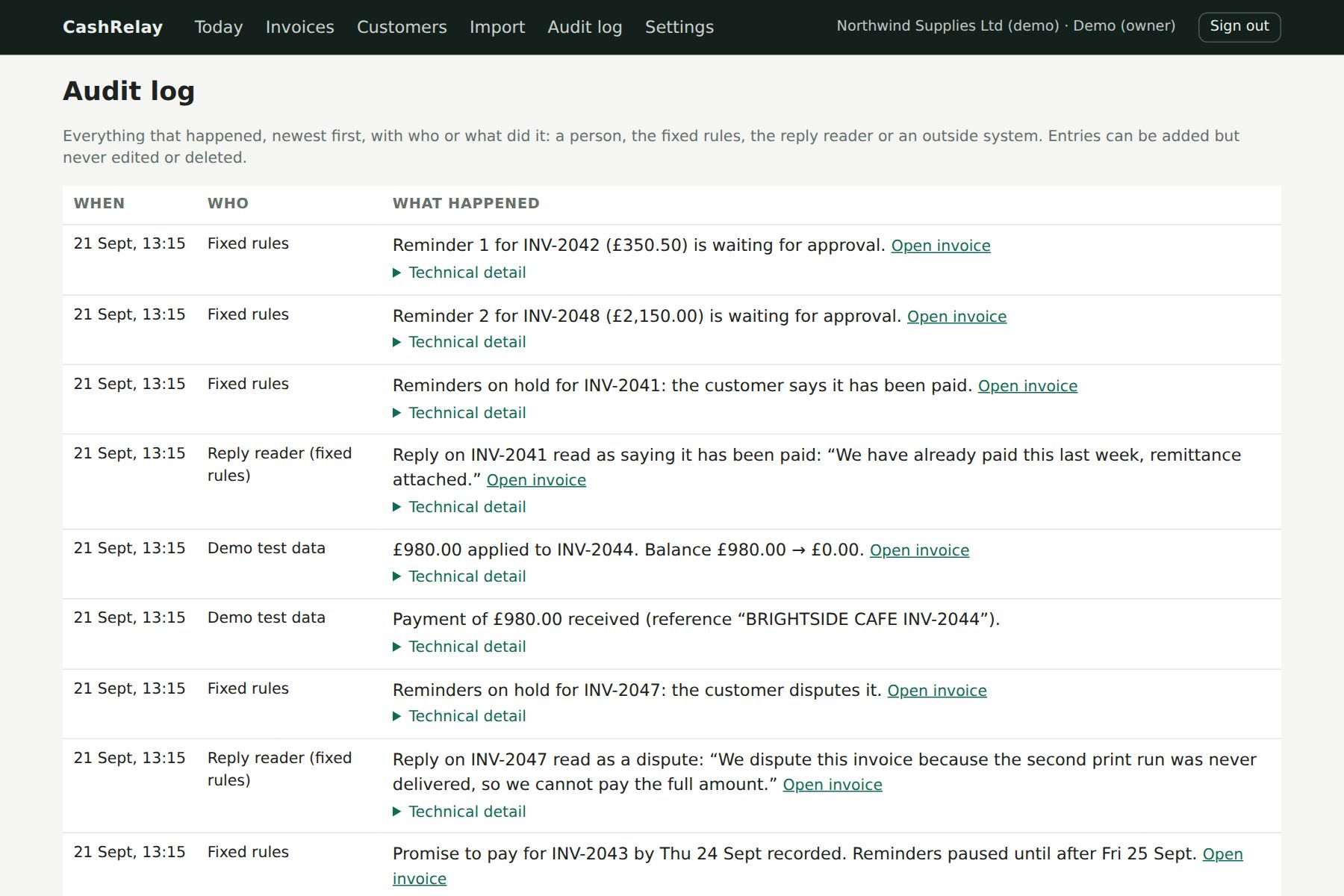Expand Technical detail for INV-2048 reminder

(x=459, y=342)
